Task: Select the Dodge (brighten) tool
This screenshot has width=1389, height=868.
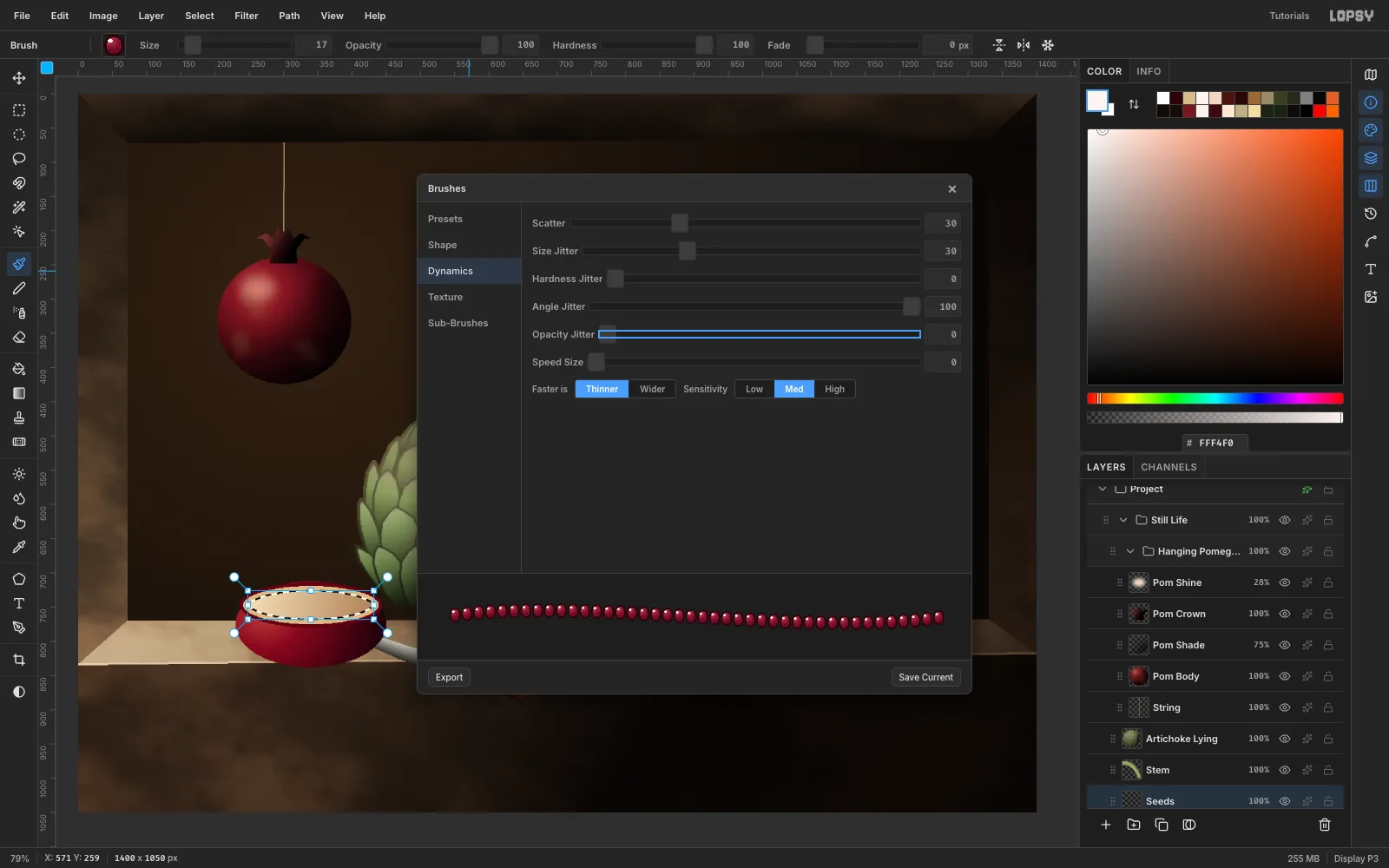Action: pos(19,474)
